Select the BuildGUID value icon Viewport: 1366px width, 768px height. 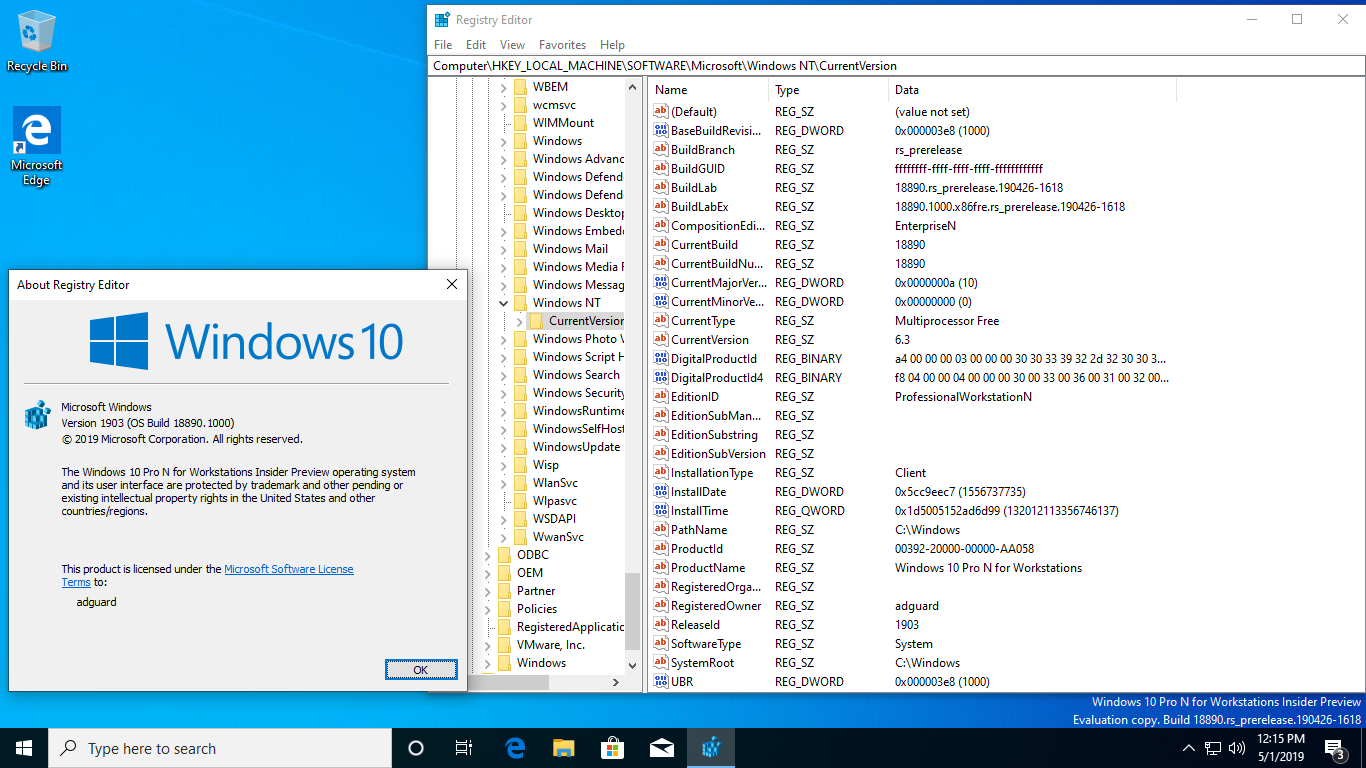(660, 169)
